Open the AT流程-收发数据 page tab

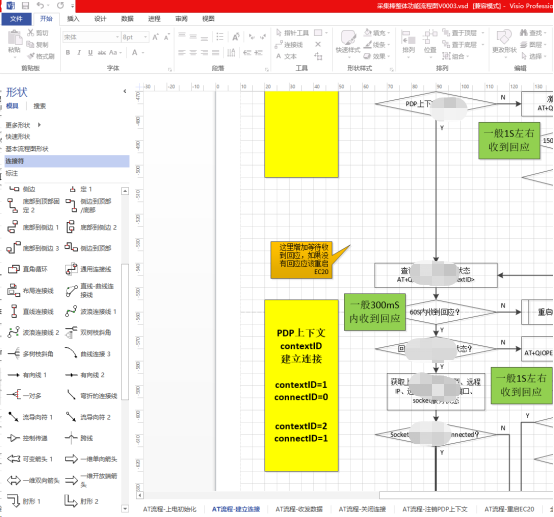299,509
